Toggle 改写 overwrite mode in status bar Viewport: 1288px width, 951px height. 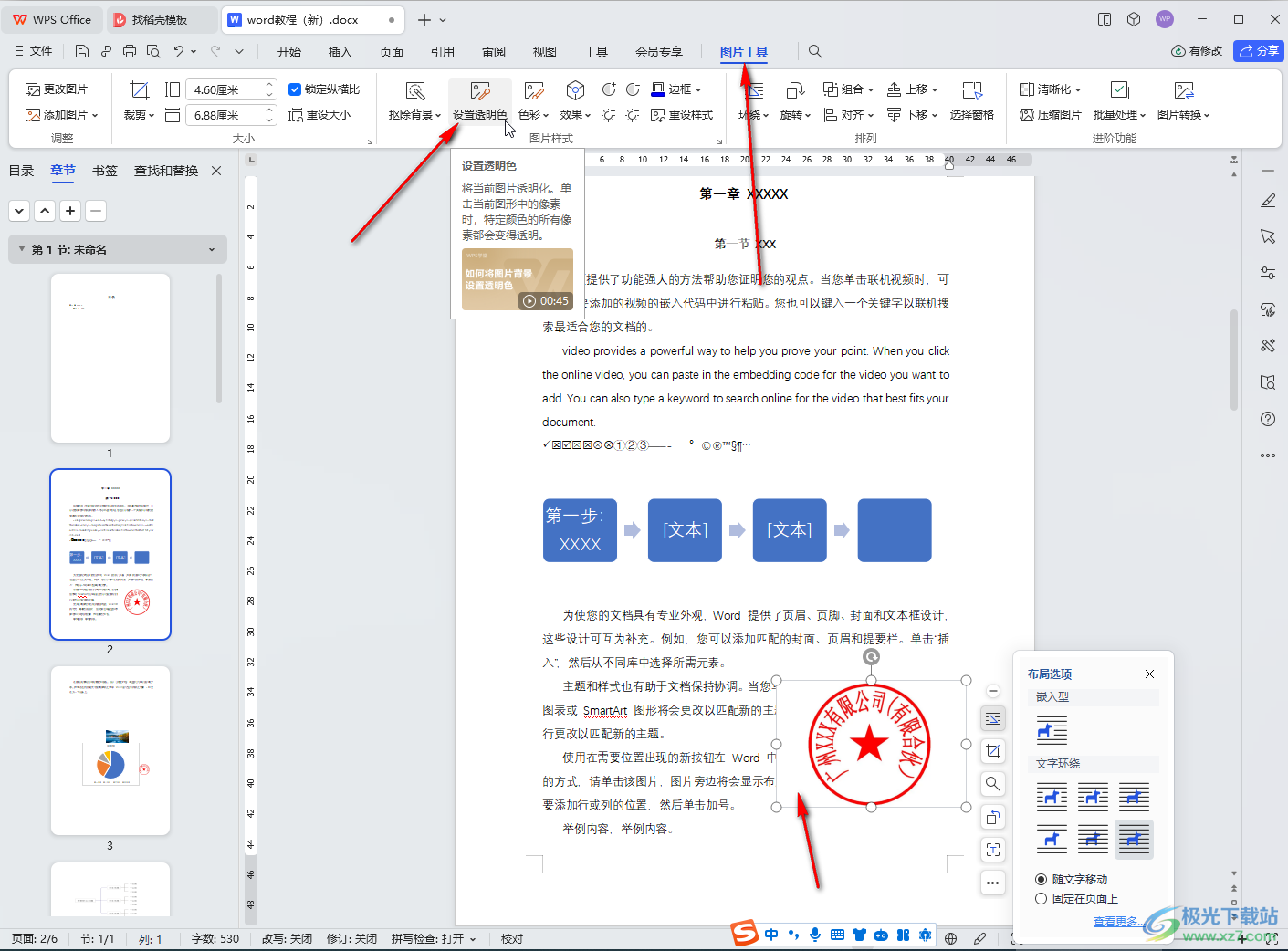point(287,938)
